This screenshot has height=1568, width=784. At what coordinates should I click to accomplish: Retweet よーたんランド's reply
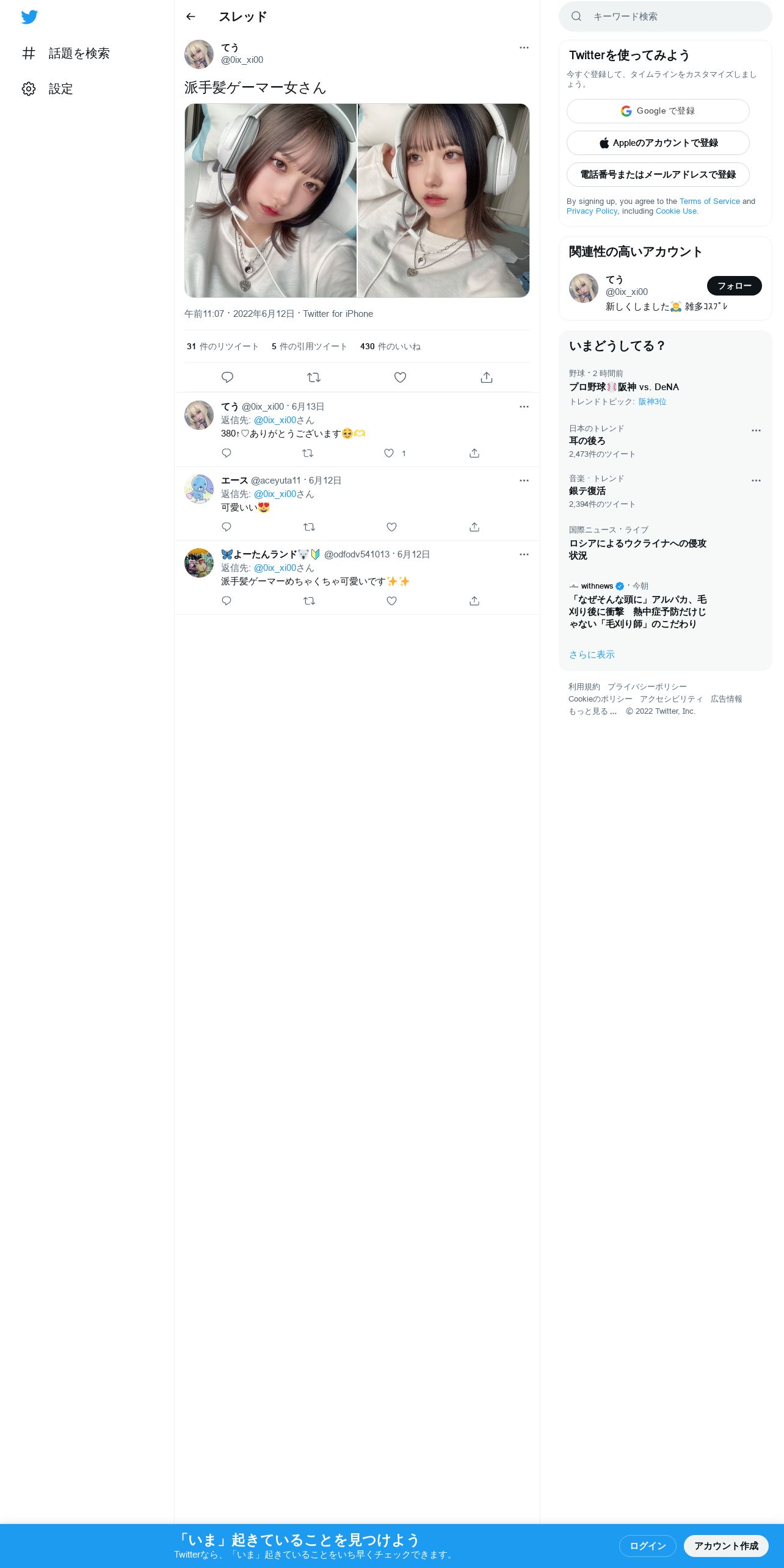coord(309,601)
